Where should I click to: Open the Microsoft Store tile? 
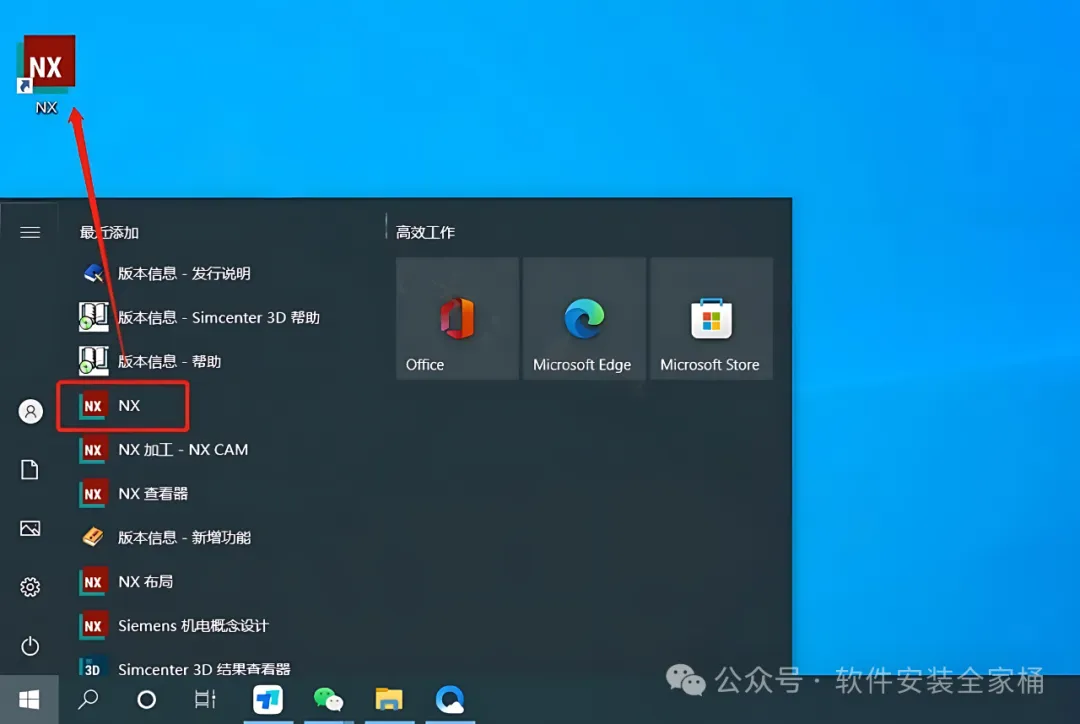(712, 318)
